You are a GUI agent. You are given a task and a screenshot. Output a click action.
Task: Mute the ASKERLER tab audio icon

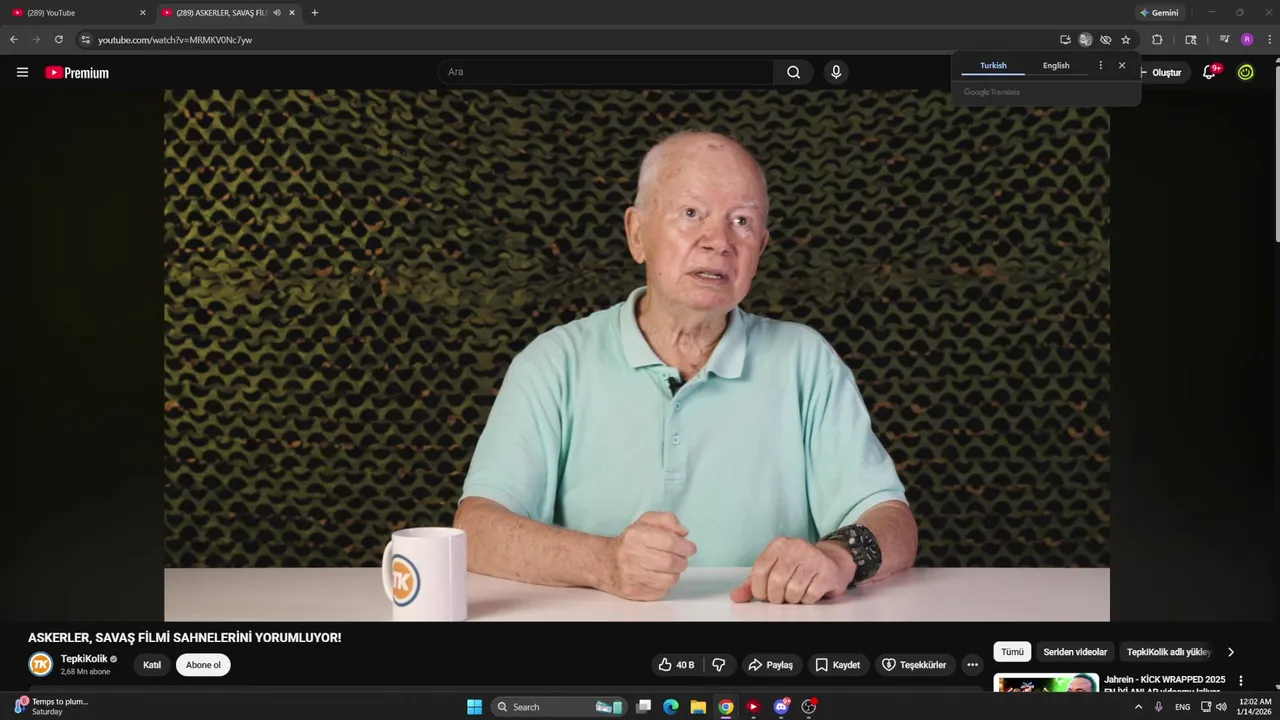[x=277, y=13]
